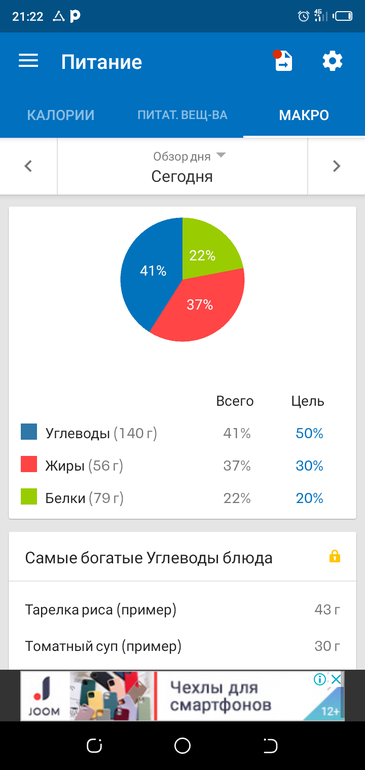
Task: Switch to the ПИТАТ. ВЕЩ-ВА tab
Action: point(182,115)
